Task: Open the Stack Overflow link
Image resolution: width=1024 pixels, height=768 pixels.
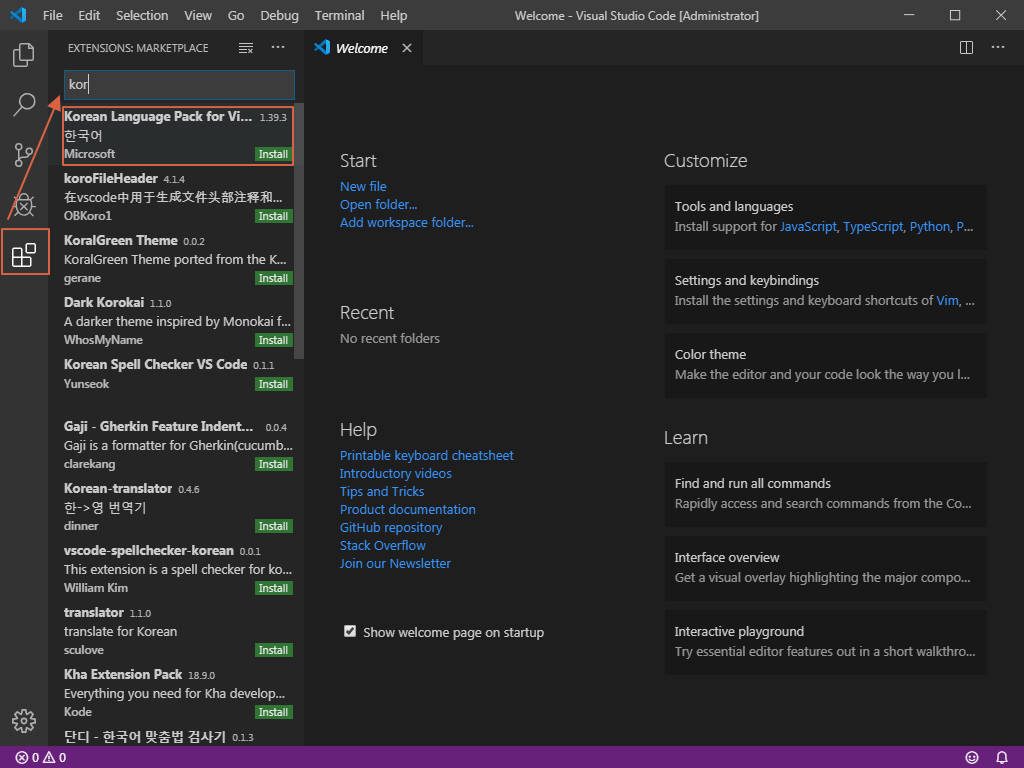Action: (382, 545)
